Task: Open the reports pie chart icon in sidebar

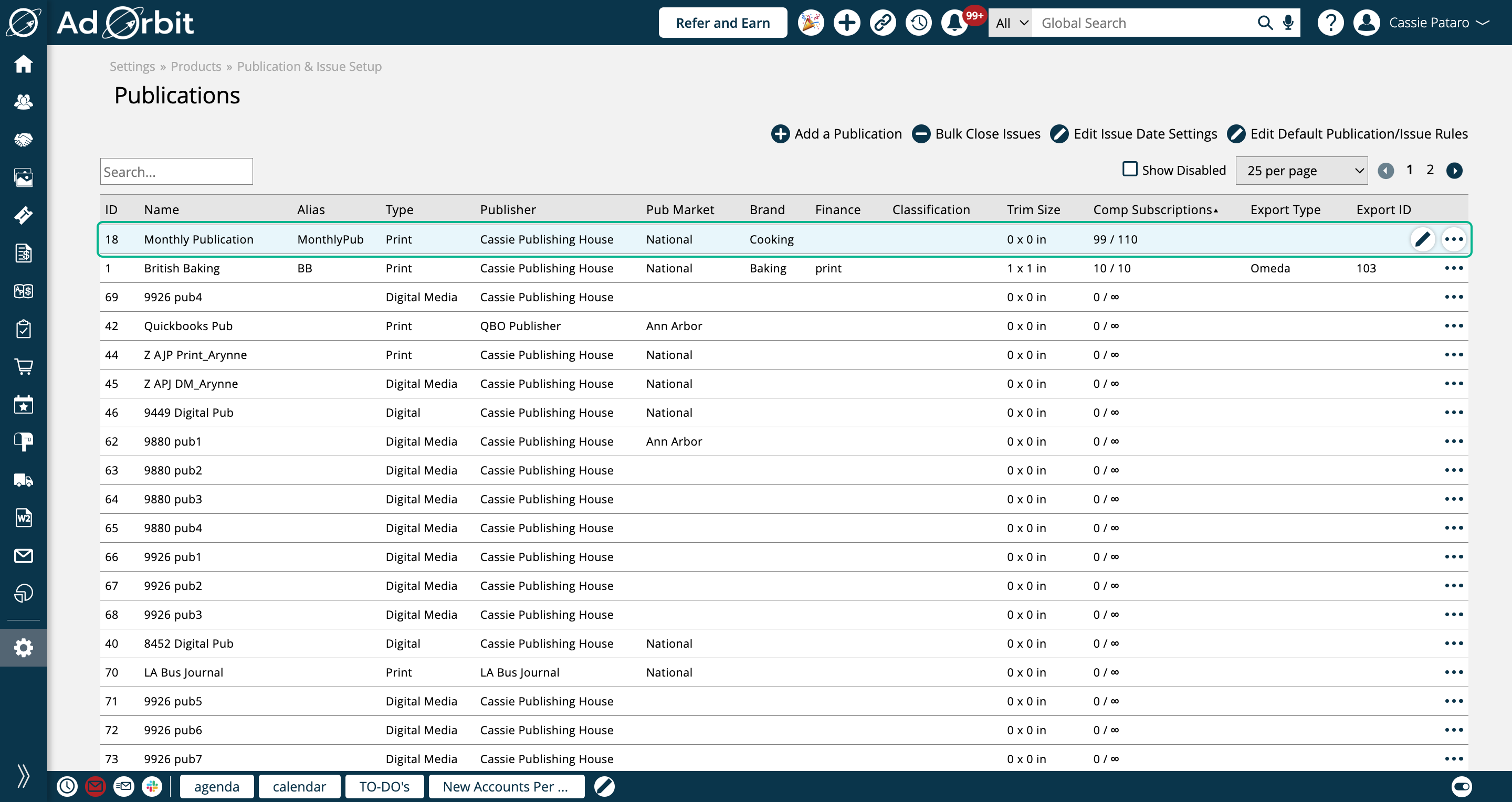Action: tap(24, 594)
